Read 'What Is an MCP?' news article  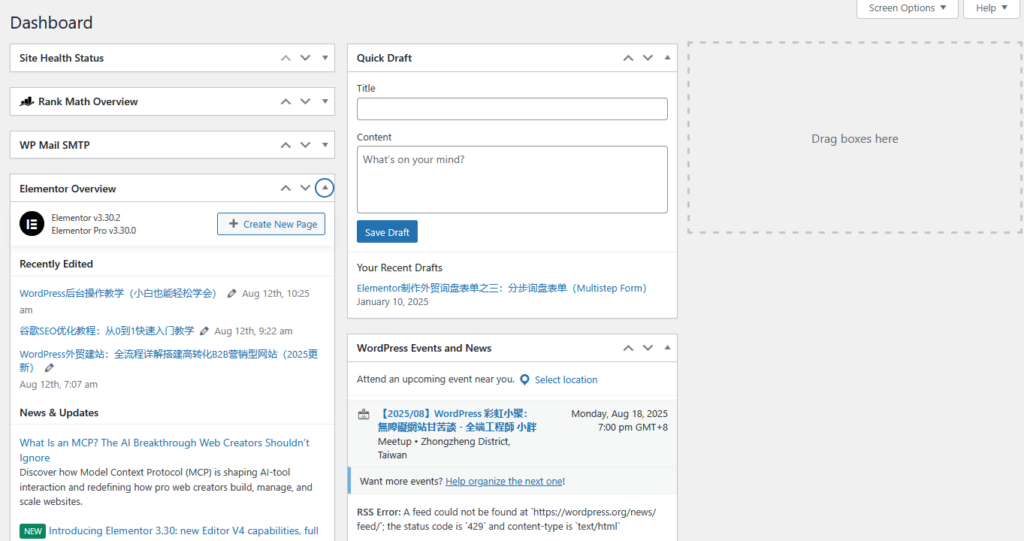165,450
